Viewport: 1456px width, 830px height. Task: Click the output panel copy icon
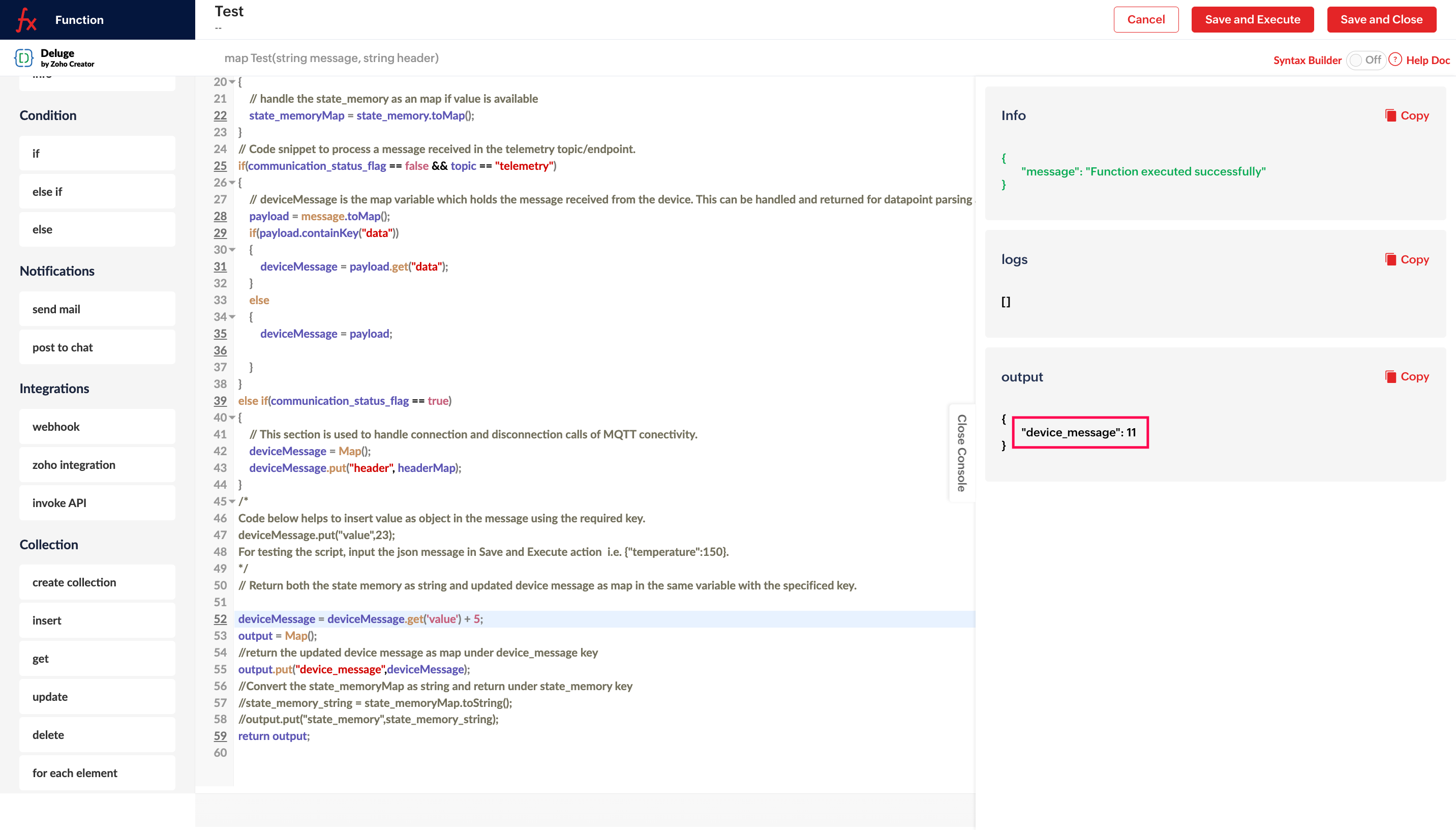(1390, 377)
